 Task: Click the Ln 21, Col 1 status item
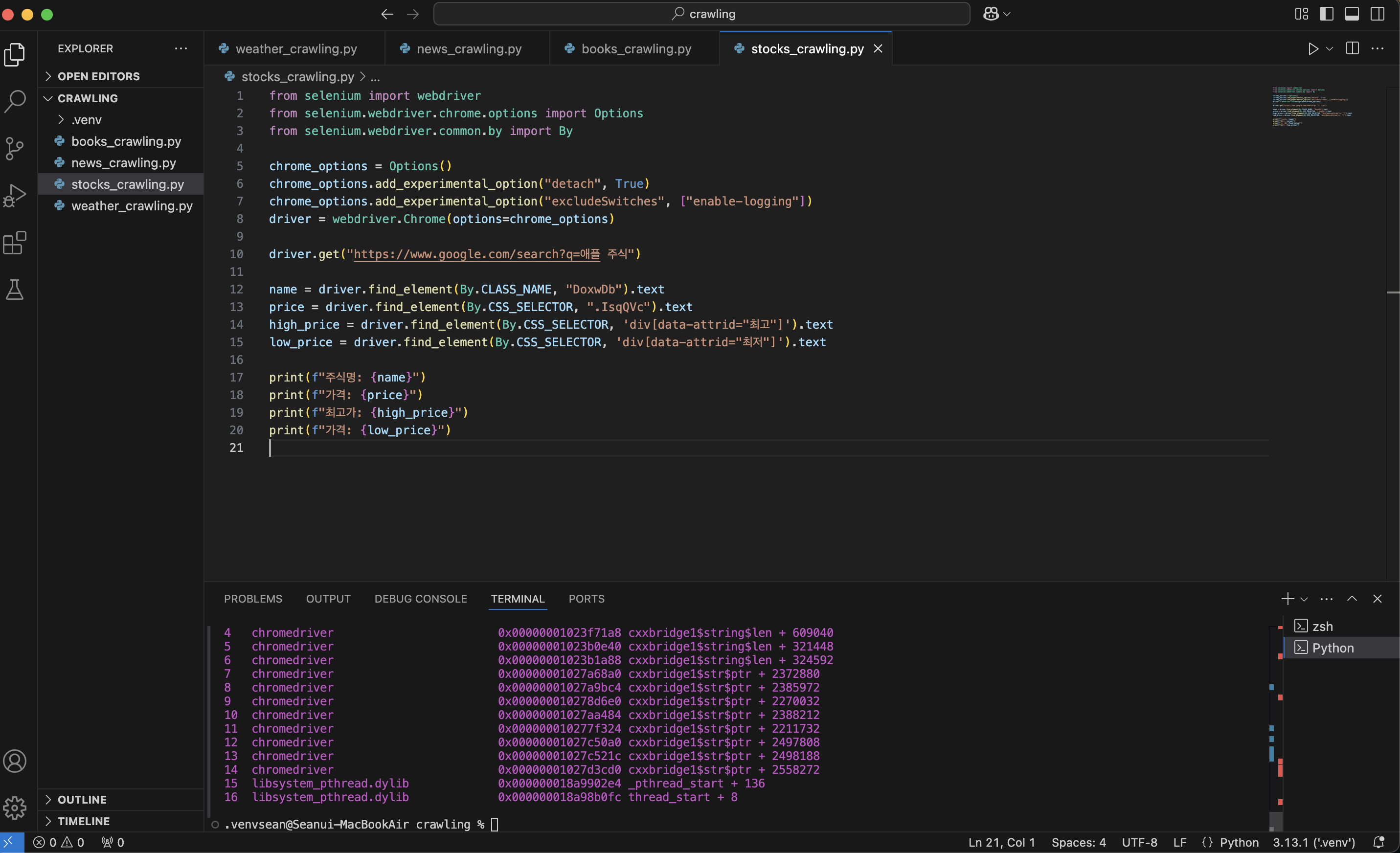[x=1002, y=842]
